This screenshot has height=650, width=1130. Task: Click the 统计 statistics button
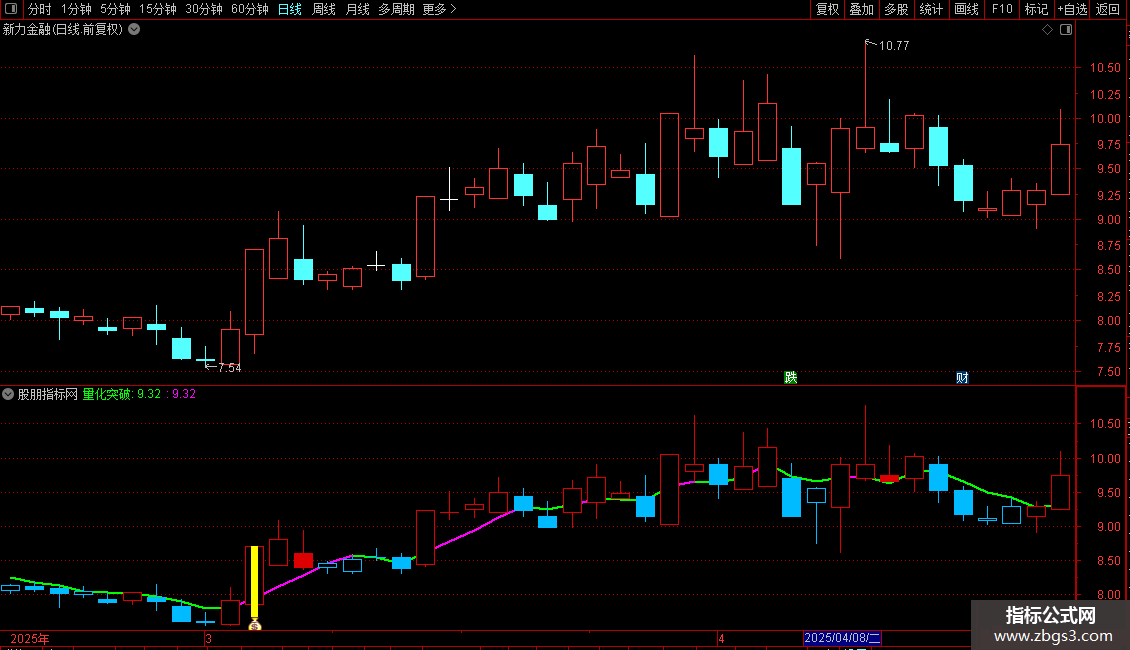pos(931,9)
